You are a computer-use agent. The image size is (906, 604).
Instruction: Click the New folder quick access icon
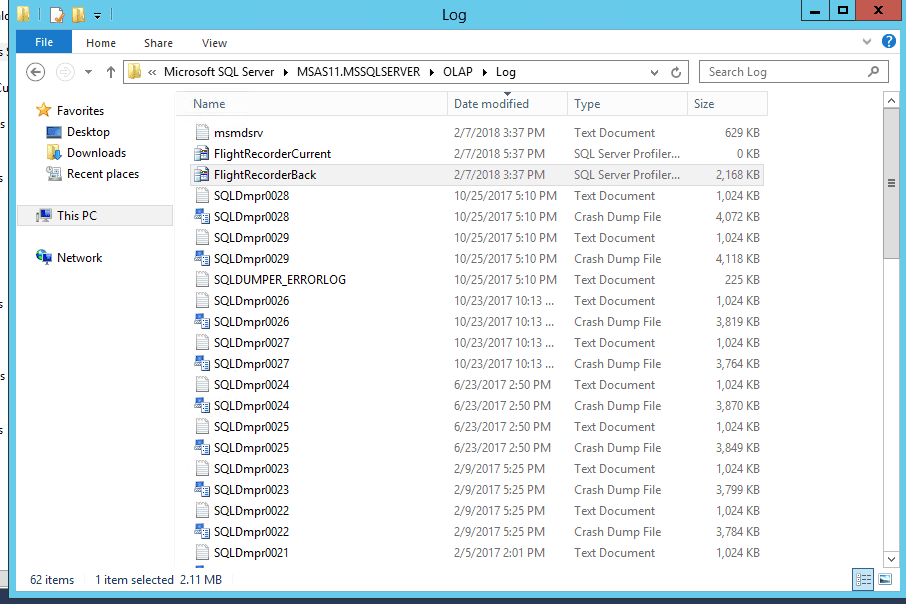78,14
